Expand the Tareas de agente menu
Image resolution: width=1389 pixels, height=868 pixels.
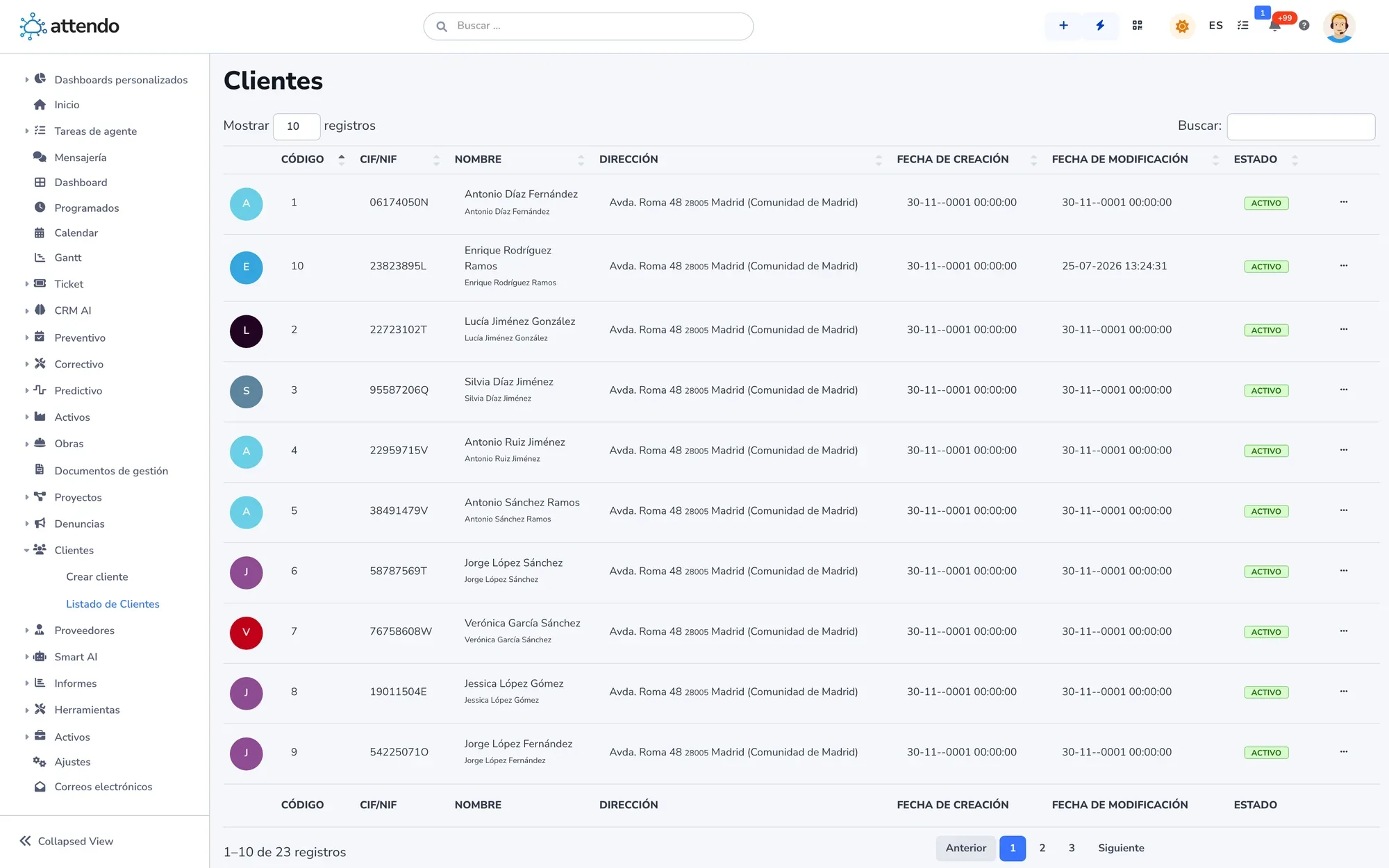click(x=26, y=131)
